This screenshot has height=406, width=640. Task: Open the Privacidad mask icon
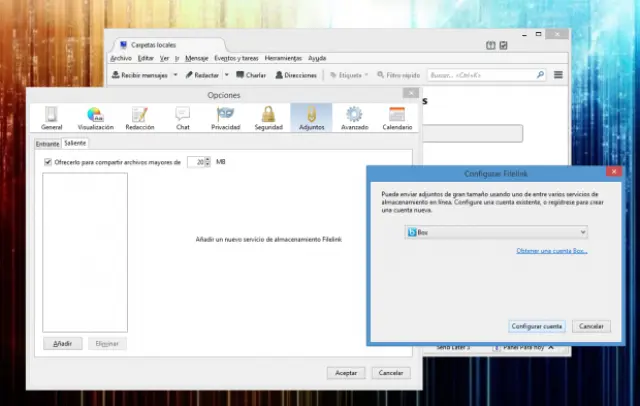click(x=225, y=118)
